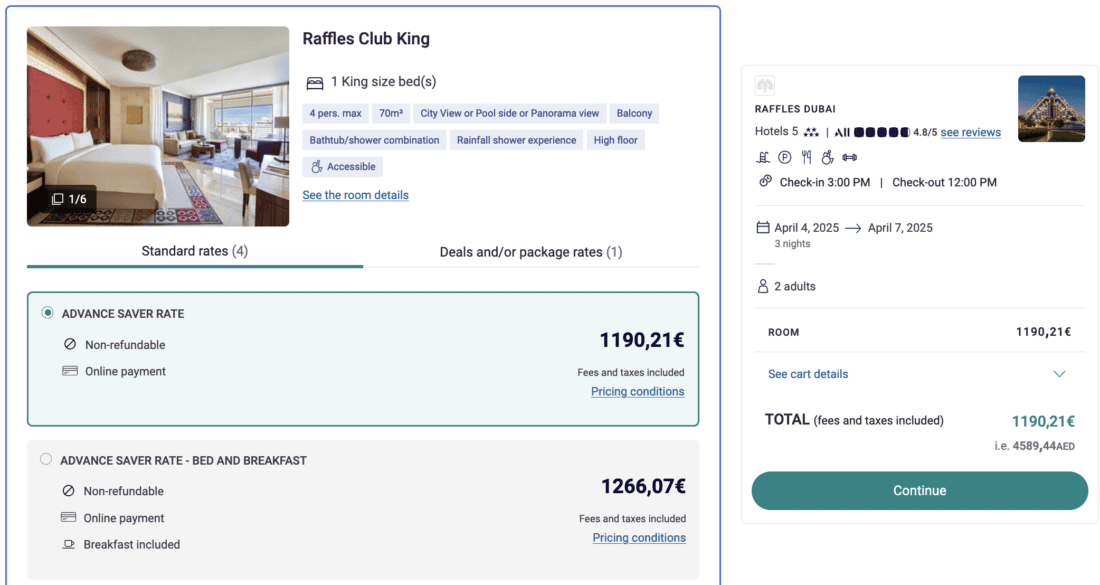
Task: Switch to the Standard rates tab
Action: (195, 251)
